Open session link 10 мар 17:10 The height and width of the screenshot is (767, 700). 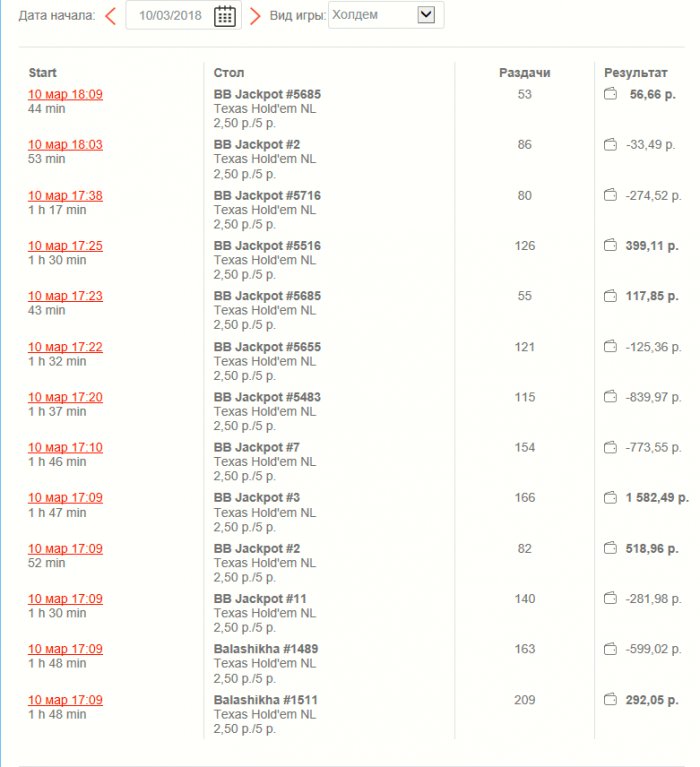click(65, 447)
